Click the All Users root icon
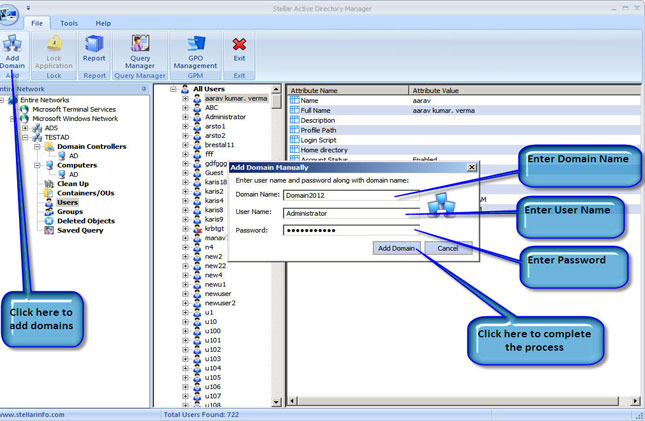 pyautogui.click(x=185, y=89)
